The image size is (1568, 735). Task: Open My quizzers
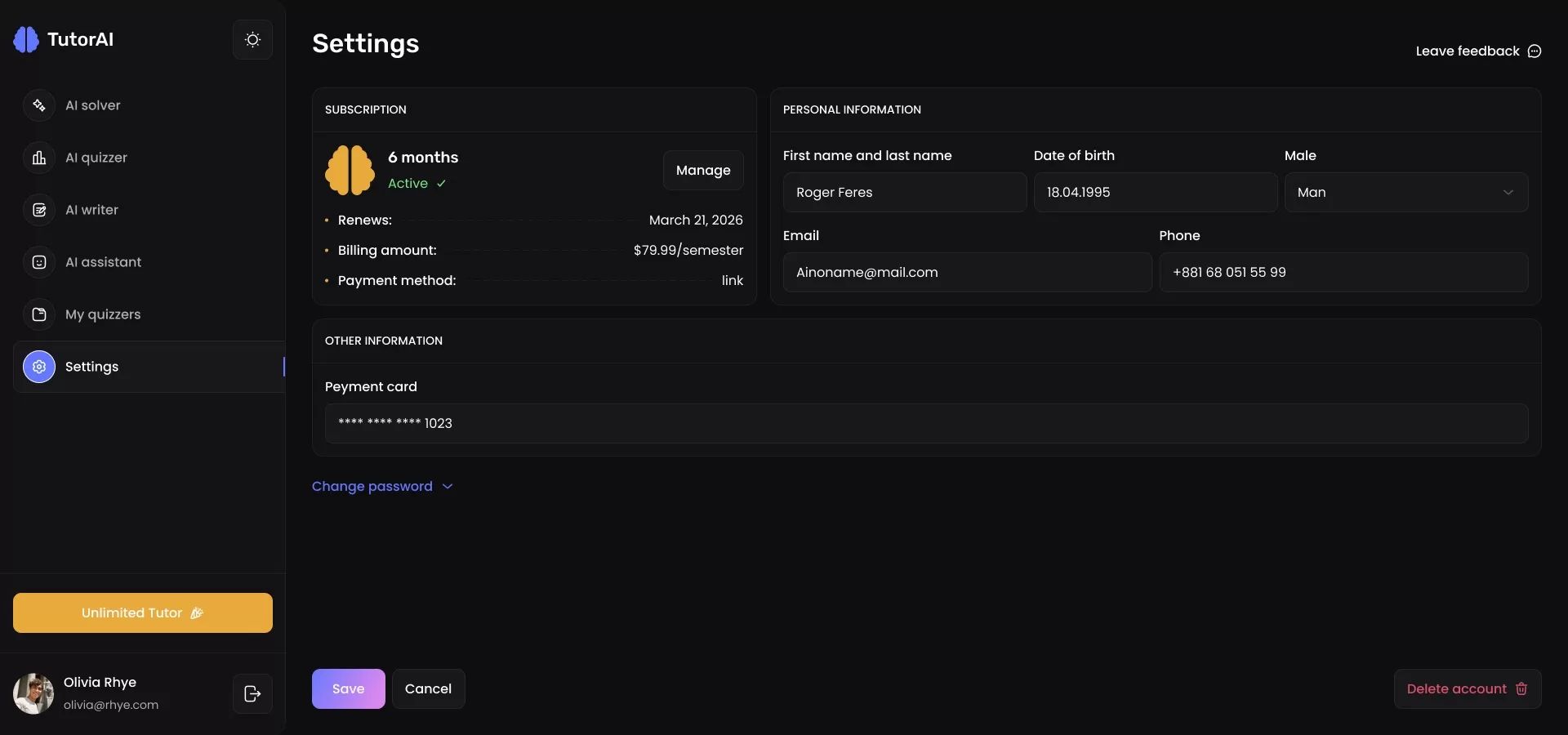click(102, 314)
